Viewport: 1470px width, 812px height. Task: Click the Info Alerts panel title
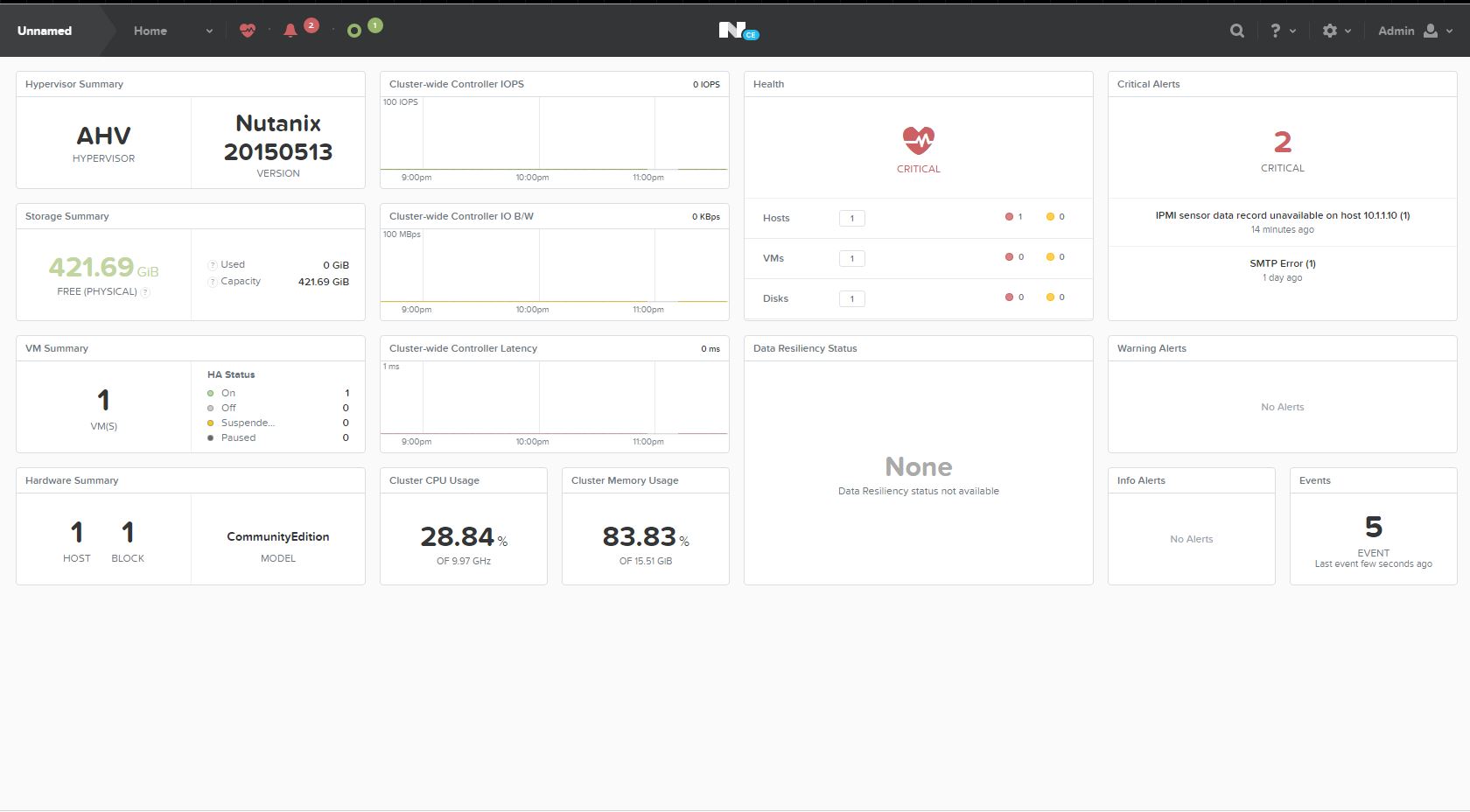coord(1141,480)
